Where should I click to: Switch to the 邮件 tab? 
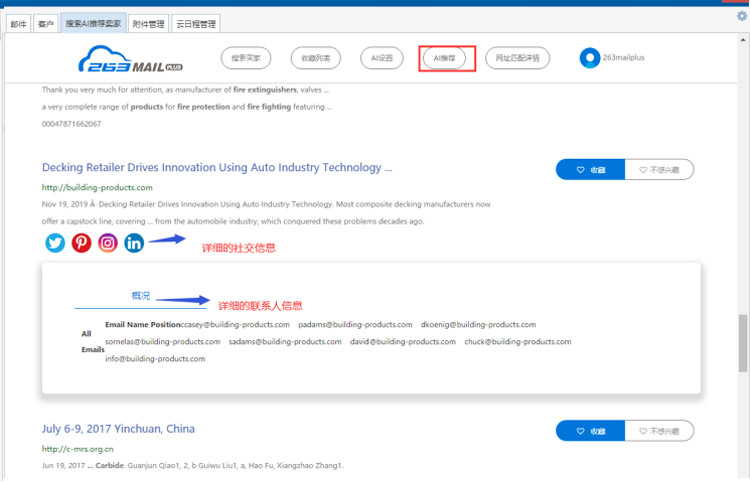click(x=18, y=23)
